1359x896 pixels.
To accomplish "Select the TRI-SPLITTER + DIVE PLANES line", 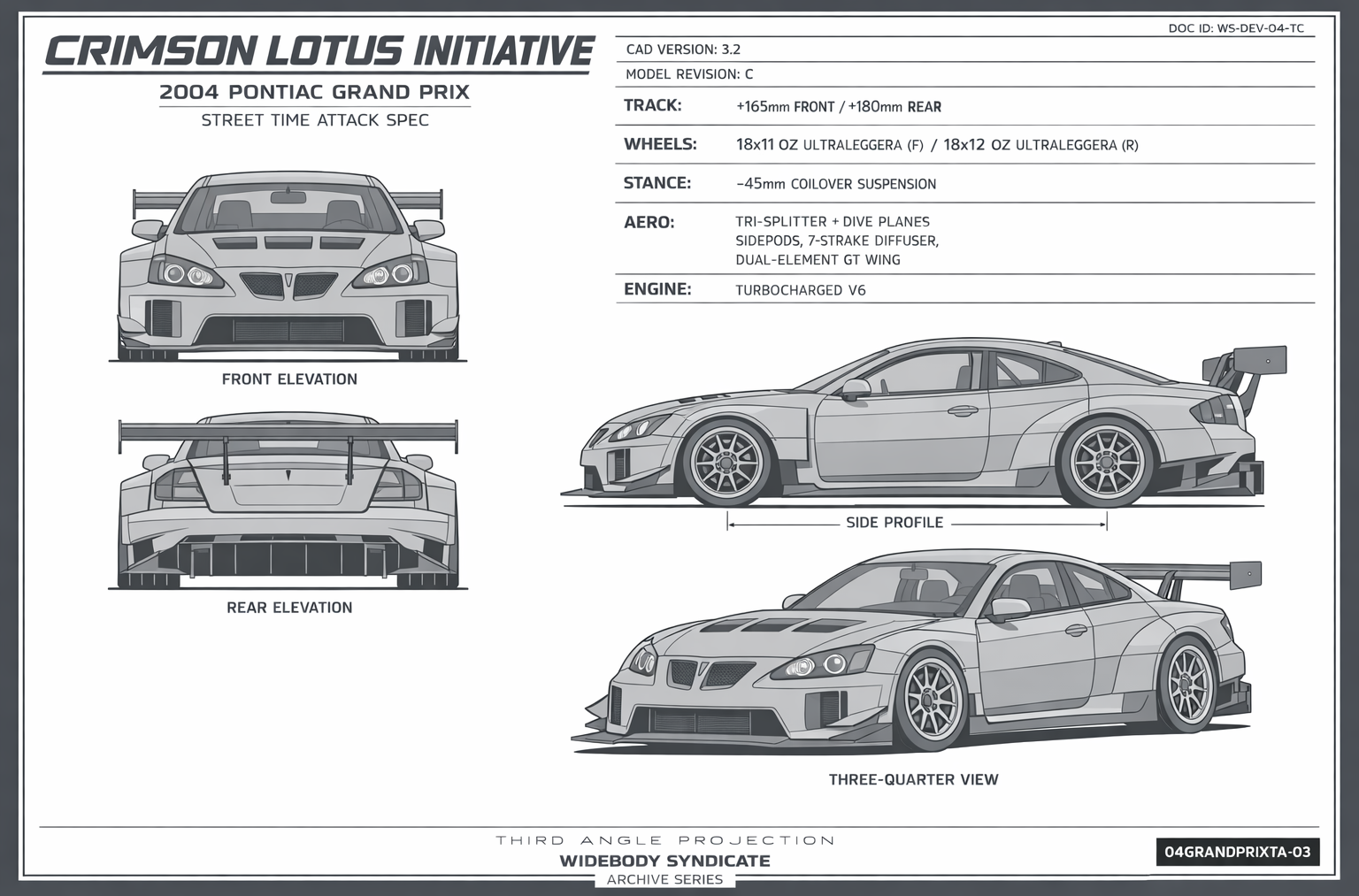I will click(833, 222).
